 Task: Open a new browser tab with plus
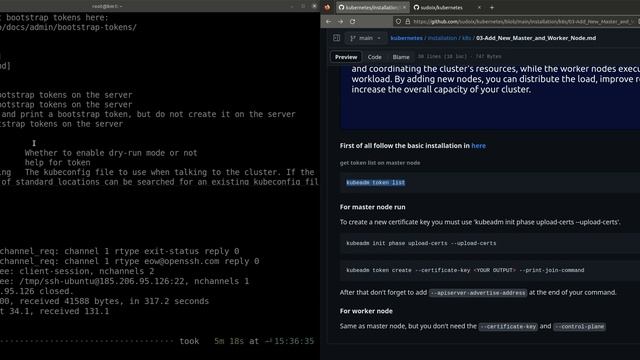492,7
